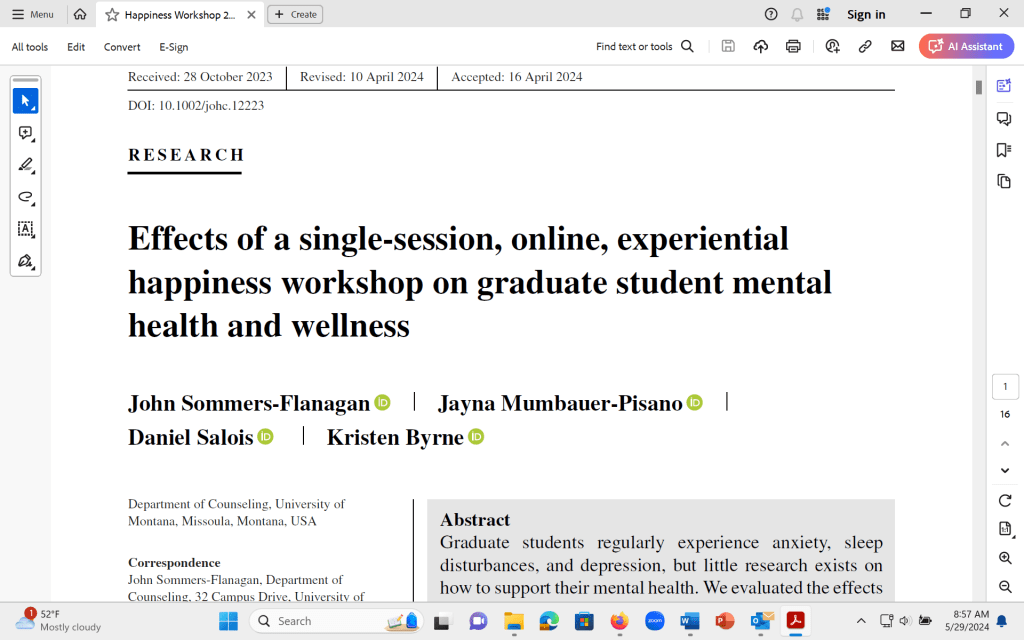
Task: Launch the AI Assistant
Action: click(966, 46)
